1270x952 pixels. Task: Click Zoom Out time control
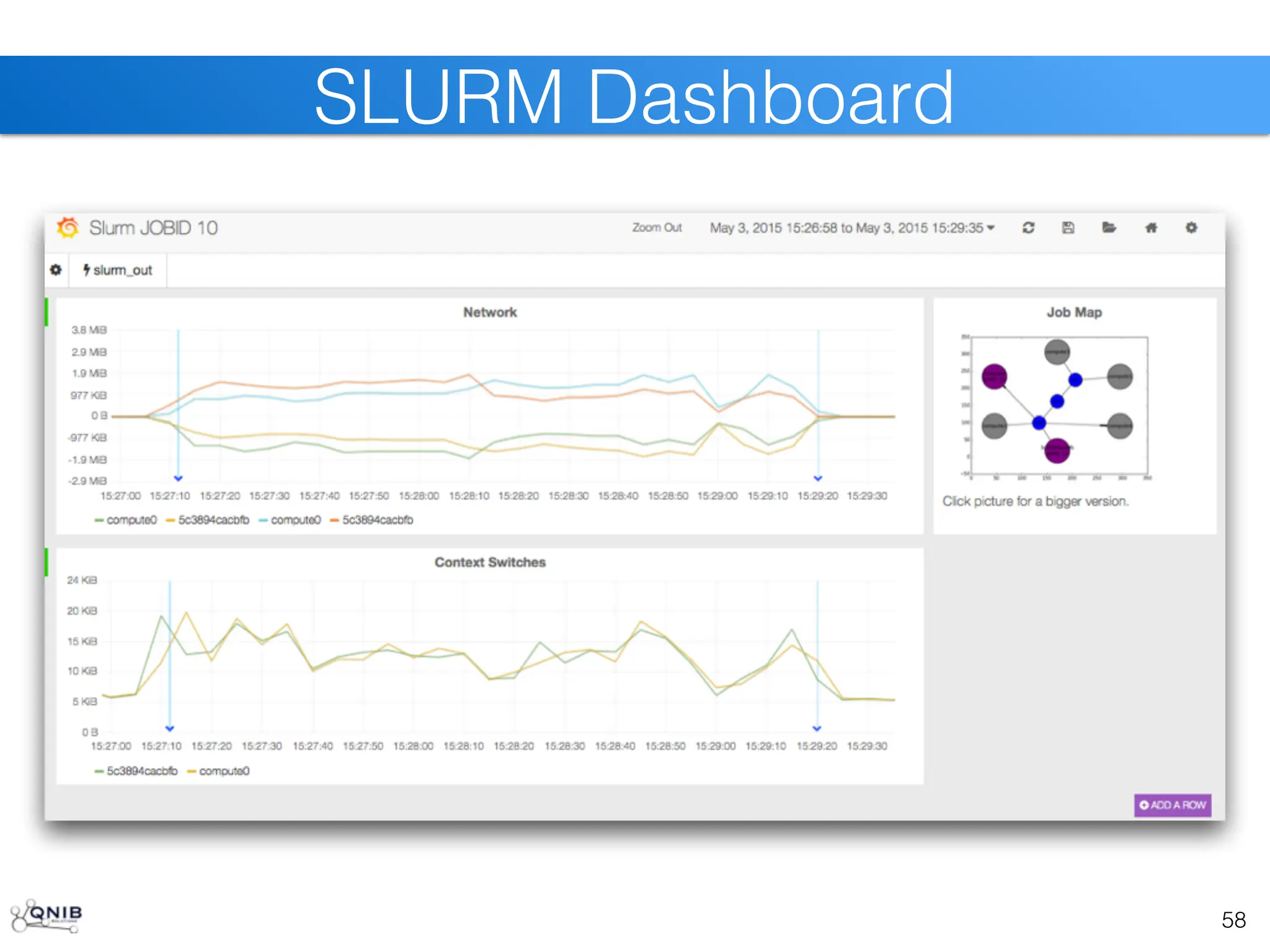tap(657, 228)
